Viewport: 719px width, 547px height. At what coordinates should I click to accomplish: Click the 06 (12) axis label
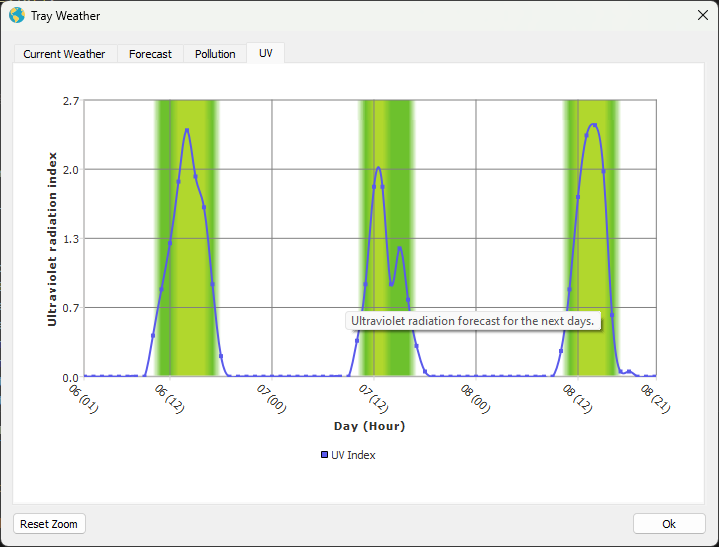pyautogui.click(x=170, y=399)
